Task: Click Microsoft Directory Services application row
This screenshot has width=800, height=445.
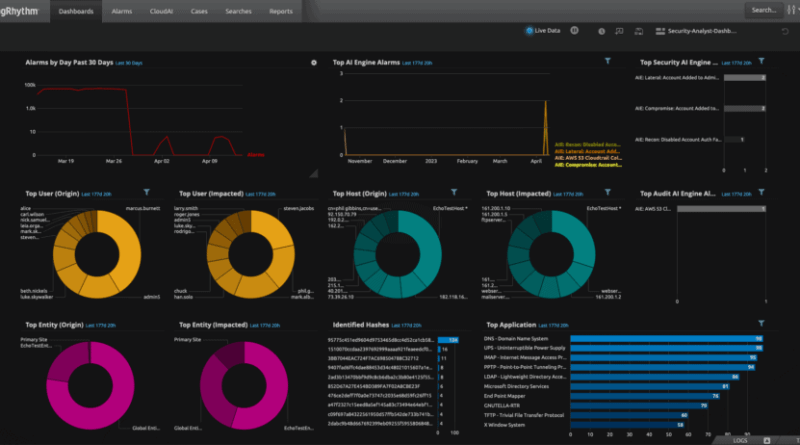Action: (x=516, y=386)
